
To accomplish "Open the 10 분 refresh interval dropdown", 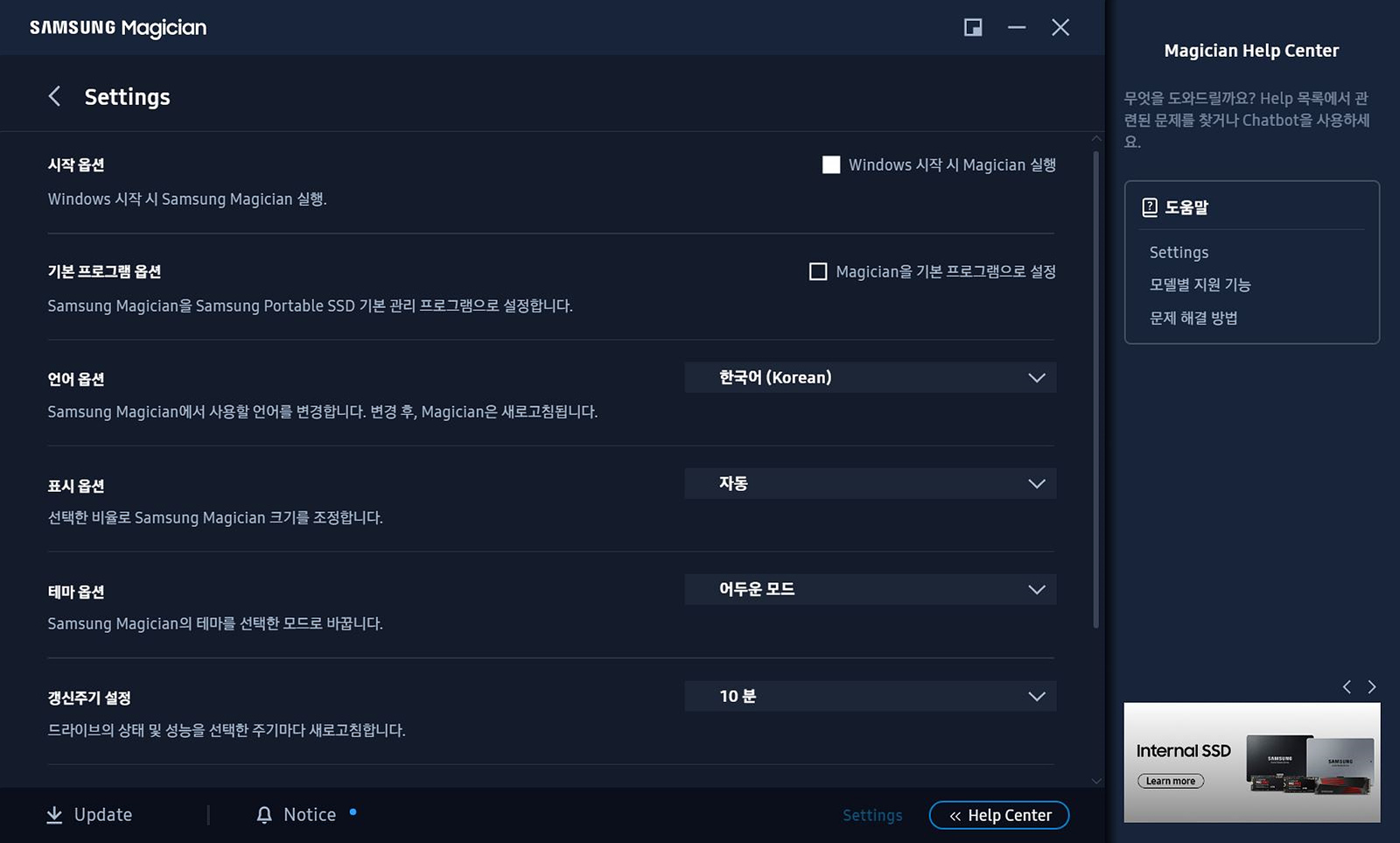I will 871,696.
